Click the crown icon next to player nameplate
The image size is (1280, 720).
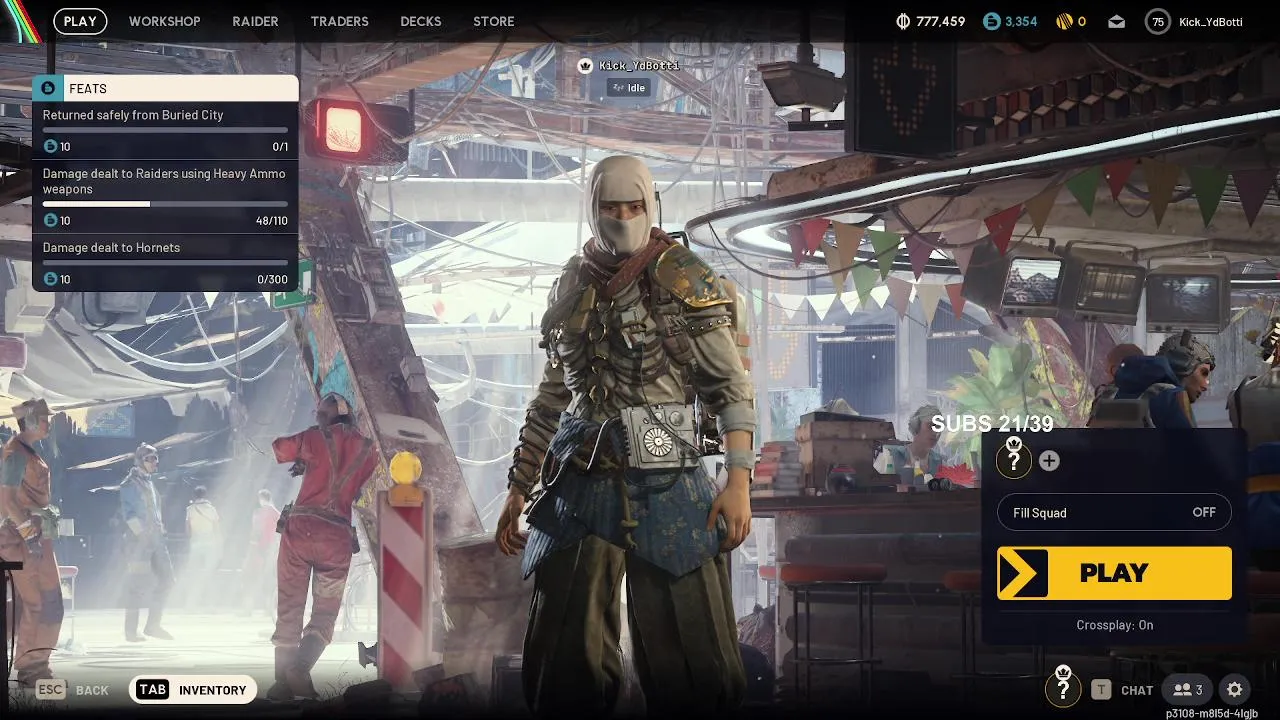[x=585, y=66]
